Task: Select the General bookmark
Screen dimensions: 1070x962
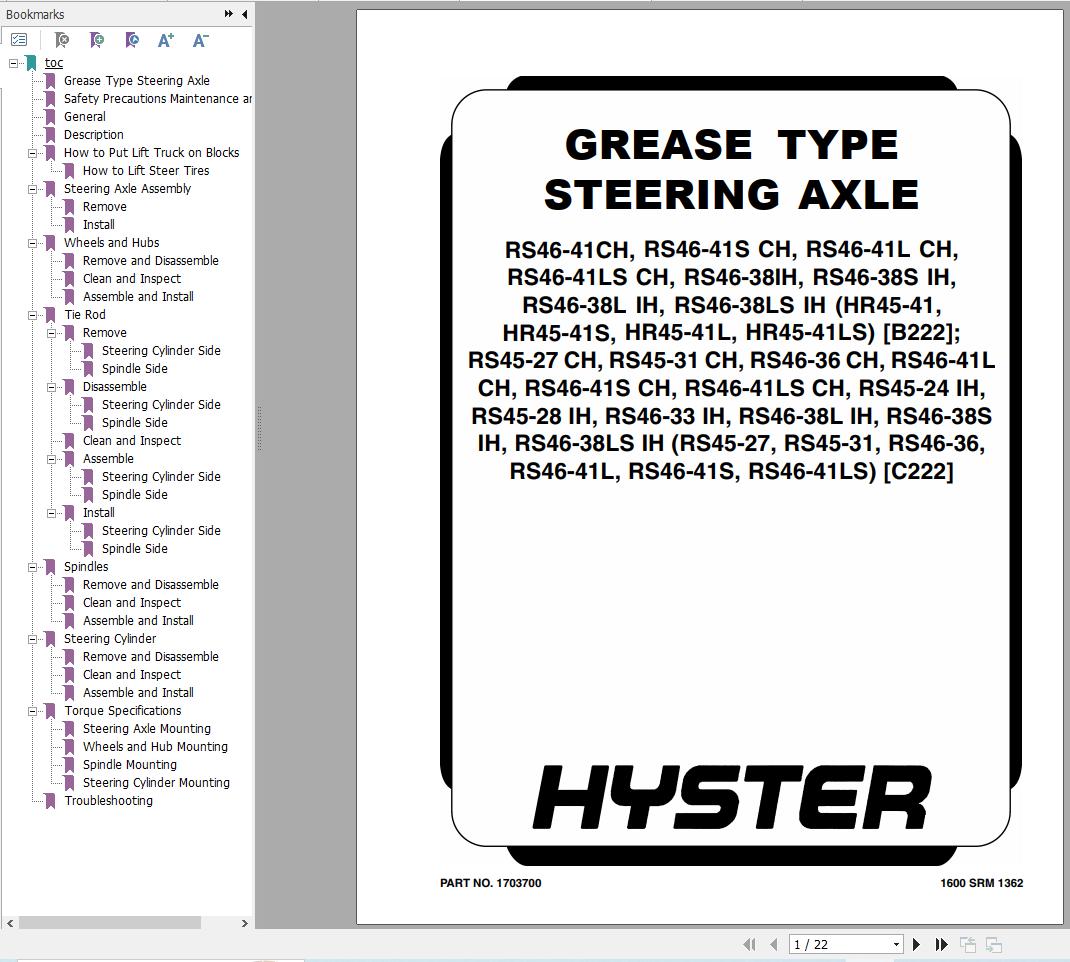Action: click(85, 117)
